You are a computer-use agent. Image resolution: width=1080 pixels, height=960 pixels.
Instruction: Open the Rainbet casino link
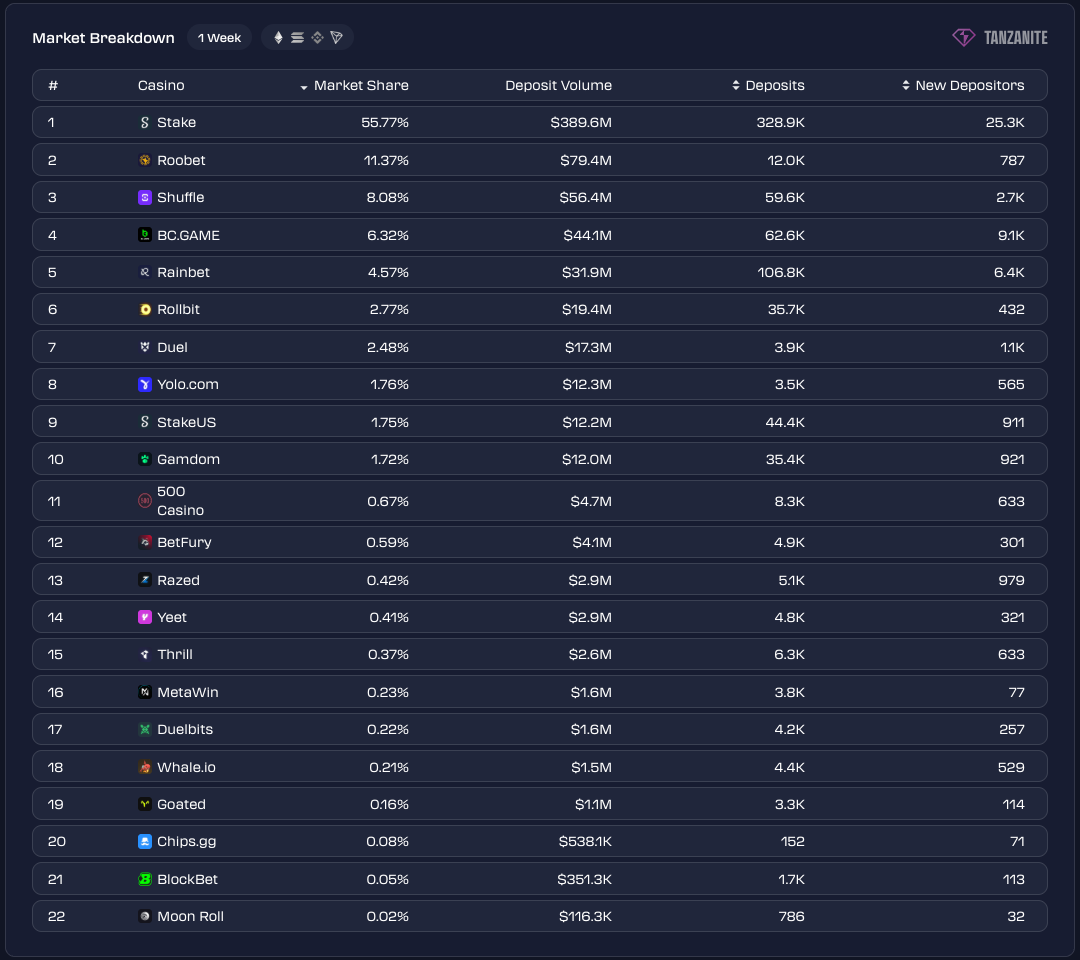183,272
